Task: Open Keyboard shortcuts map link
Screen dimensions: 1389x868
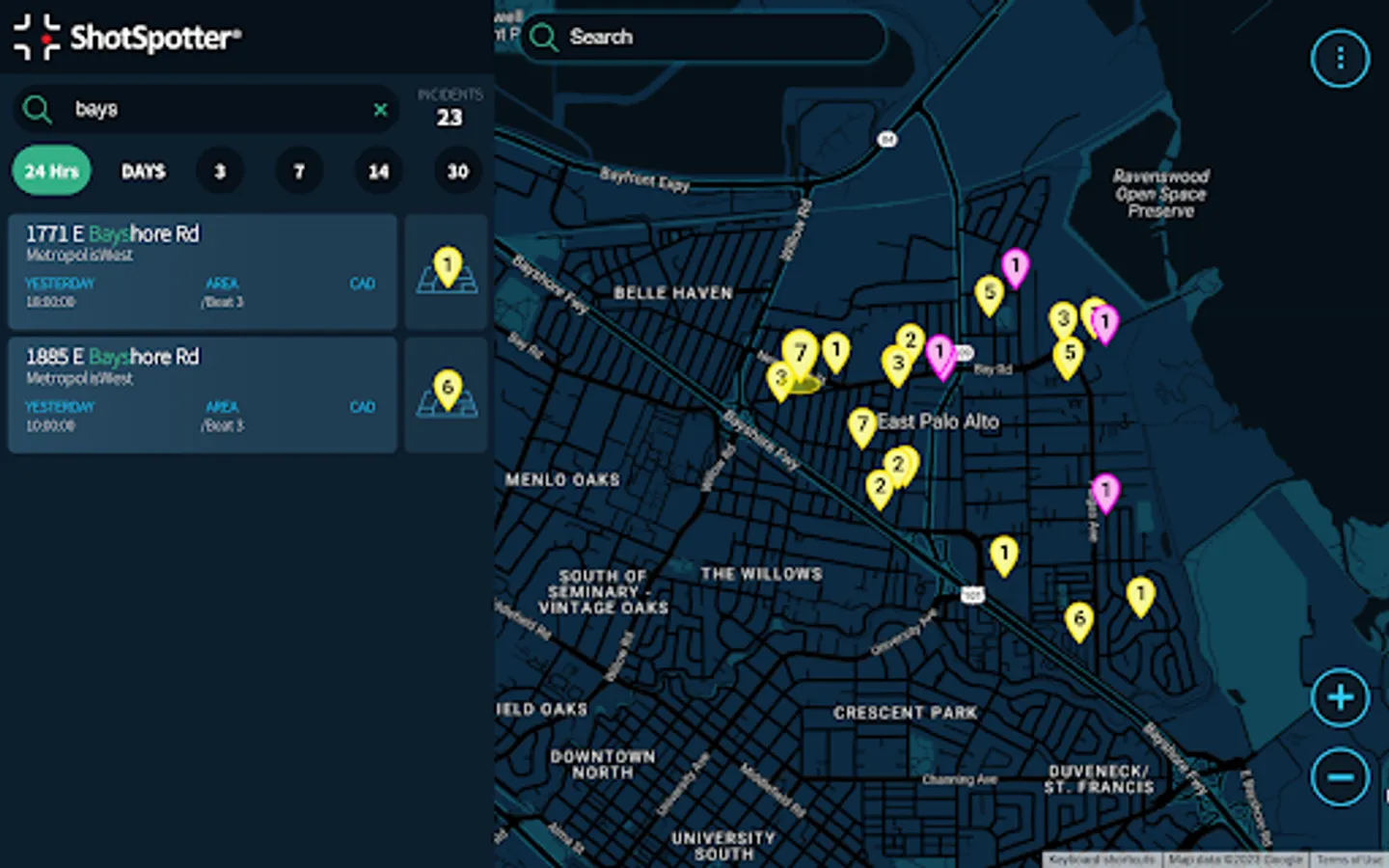Action: point(1102,859)
